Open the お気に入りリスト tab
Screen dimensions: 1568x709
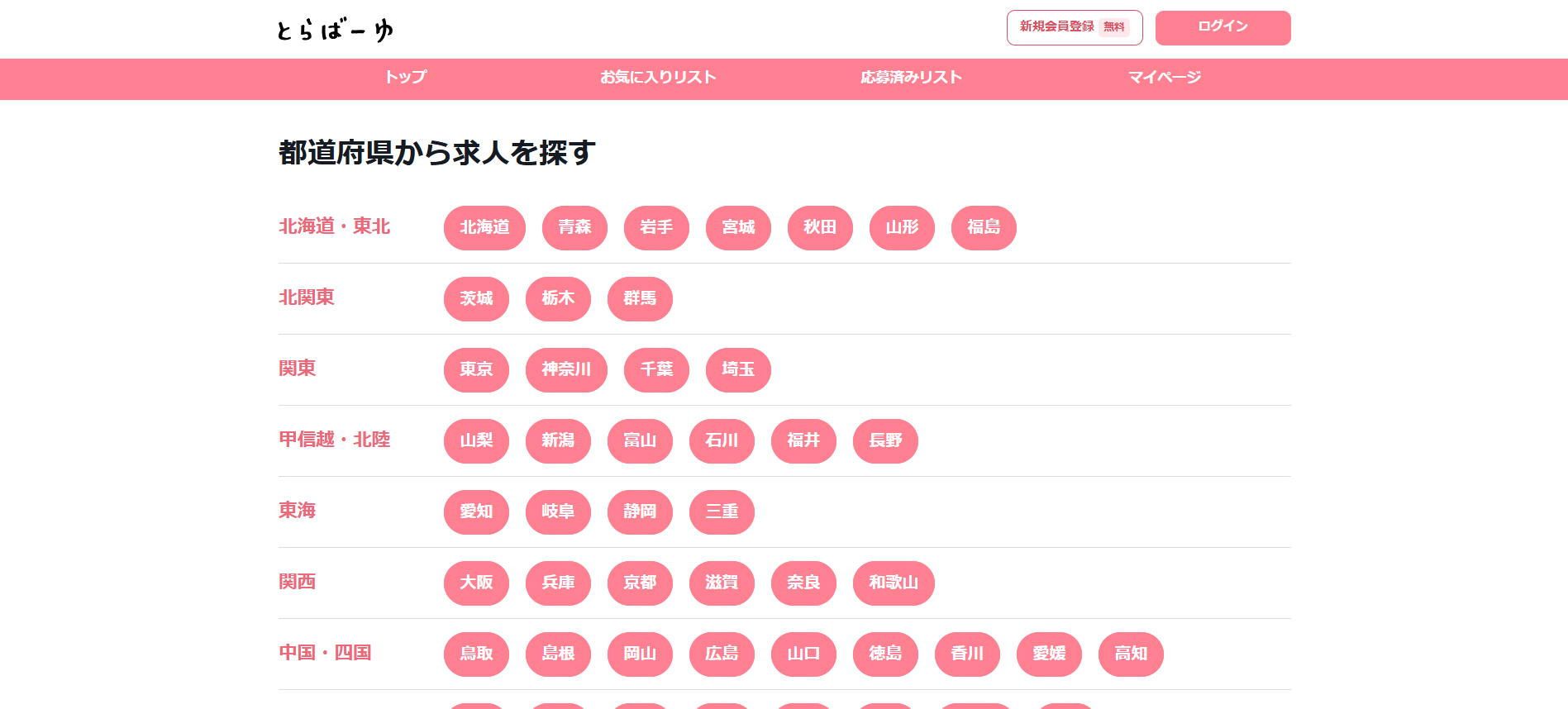[x=658, y=78]
